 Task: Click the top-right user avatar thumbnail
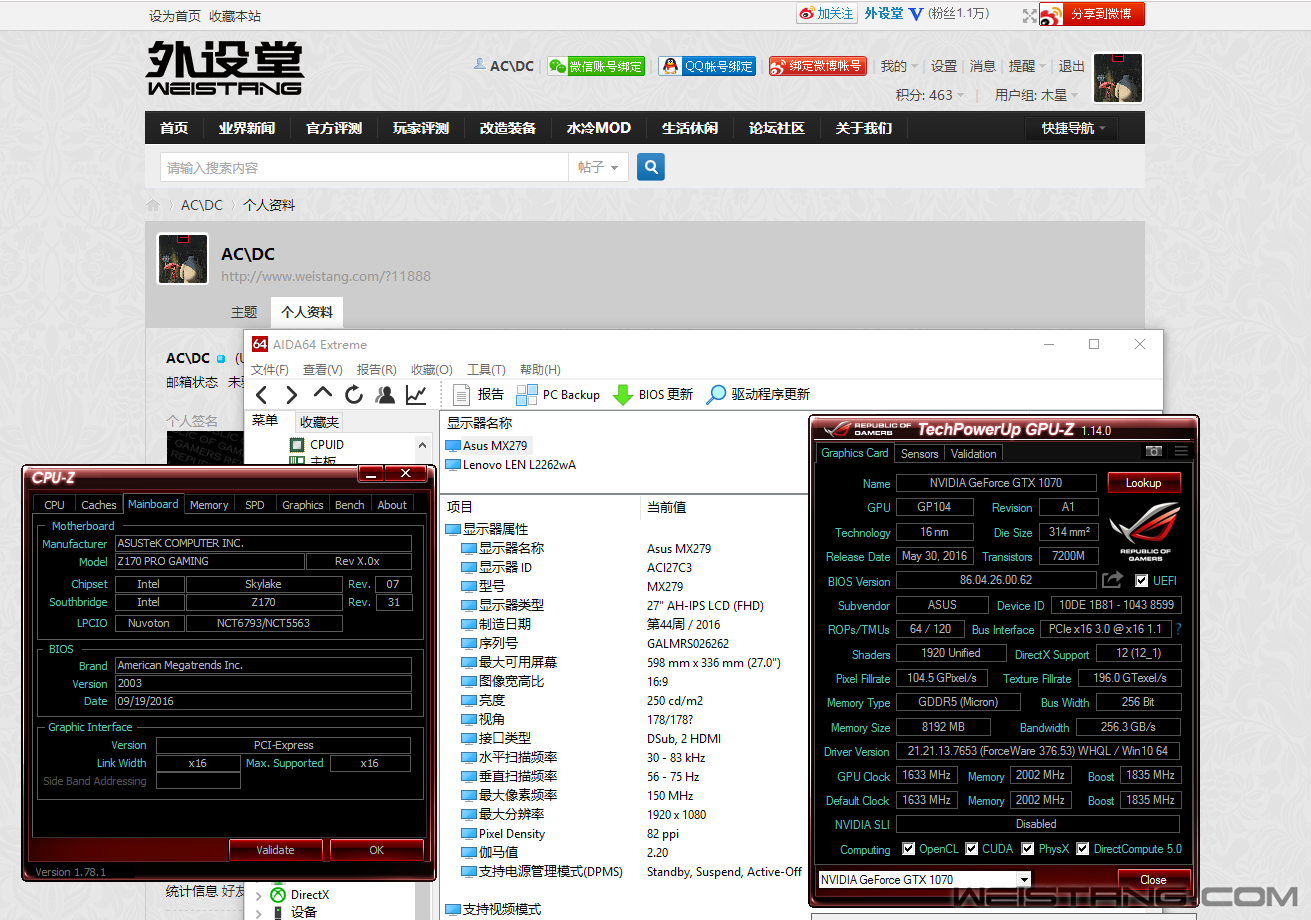click(x=1118, y=78)
